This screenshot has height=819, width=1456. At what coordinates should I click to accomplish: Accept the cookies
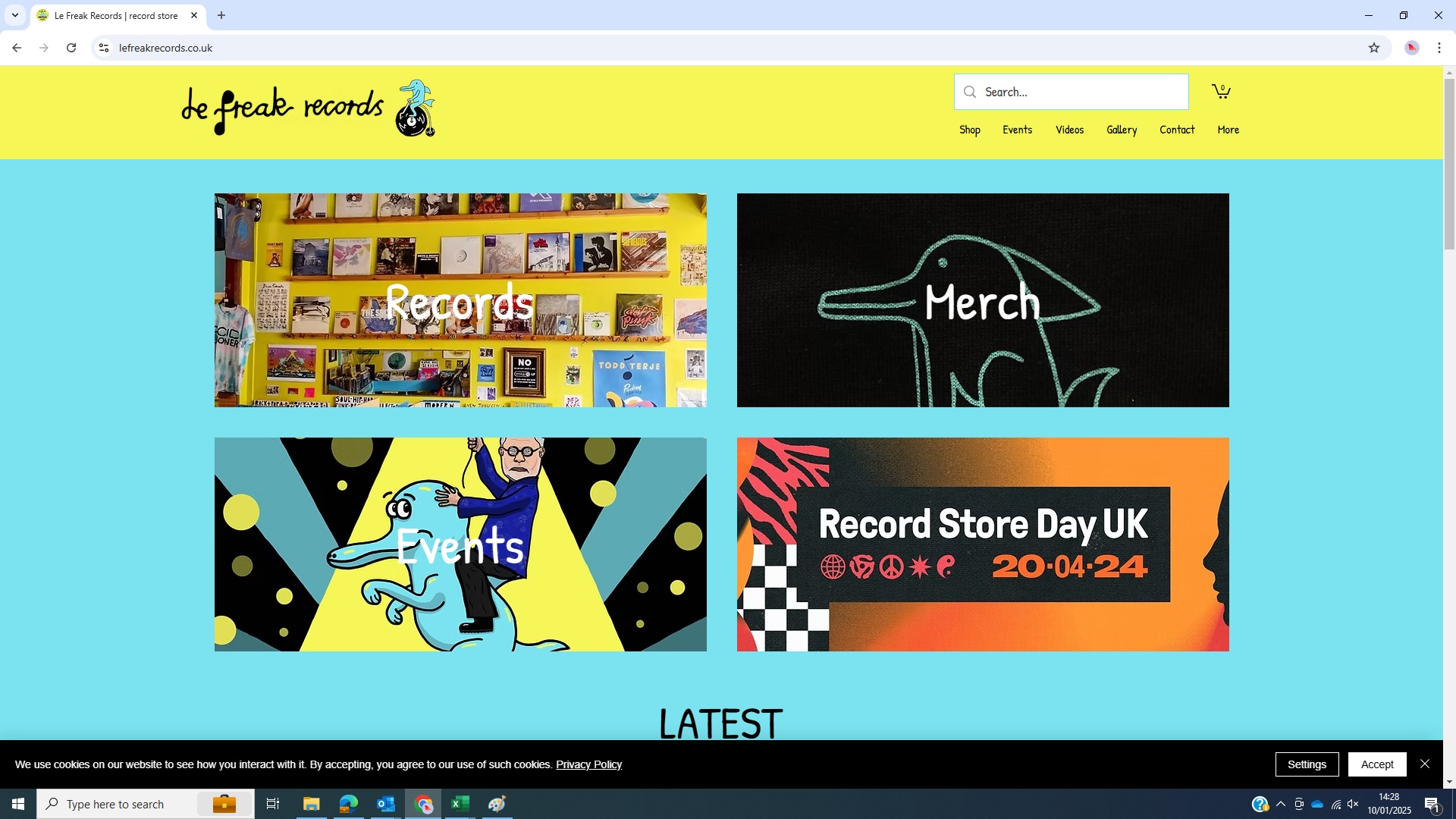1376,764
